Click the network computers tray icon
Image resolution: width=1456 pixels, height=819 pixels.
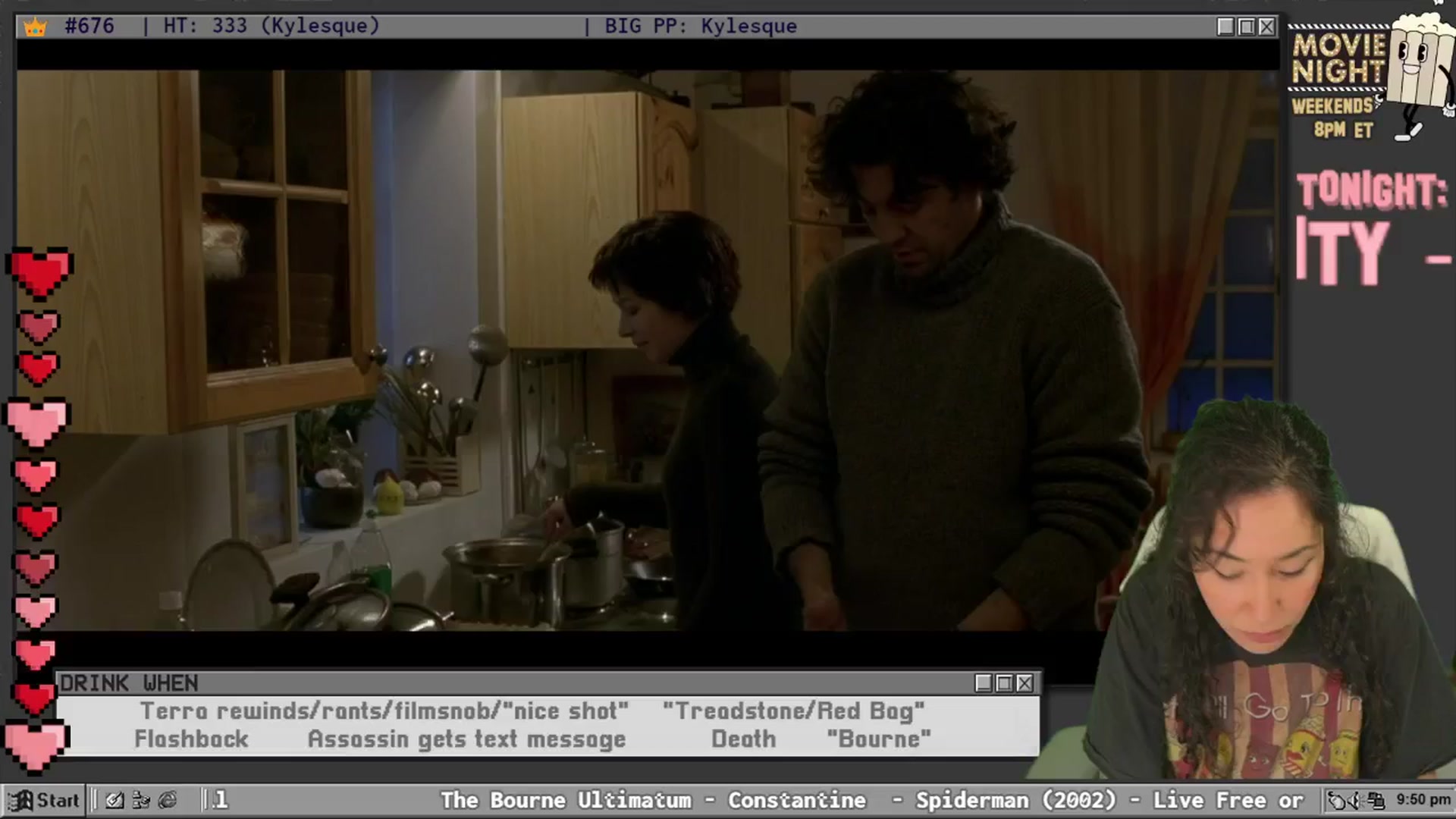pos(1376,800)
